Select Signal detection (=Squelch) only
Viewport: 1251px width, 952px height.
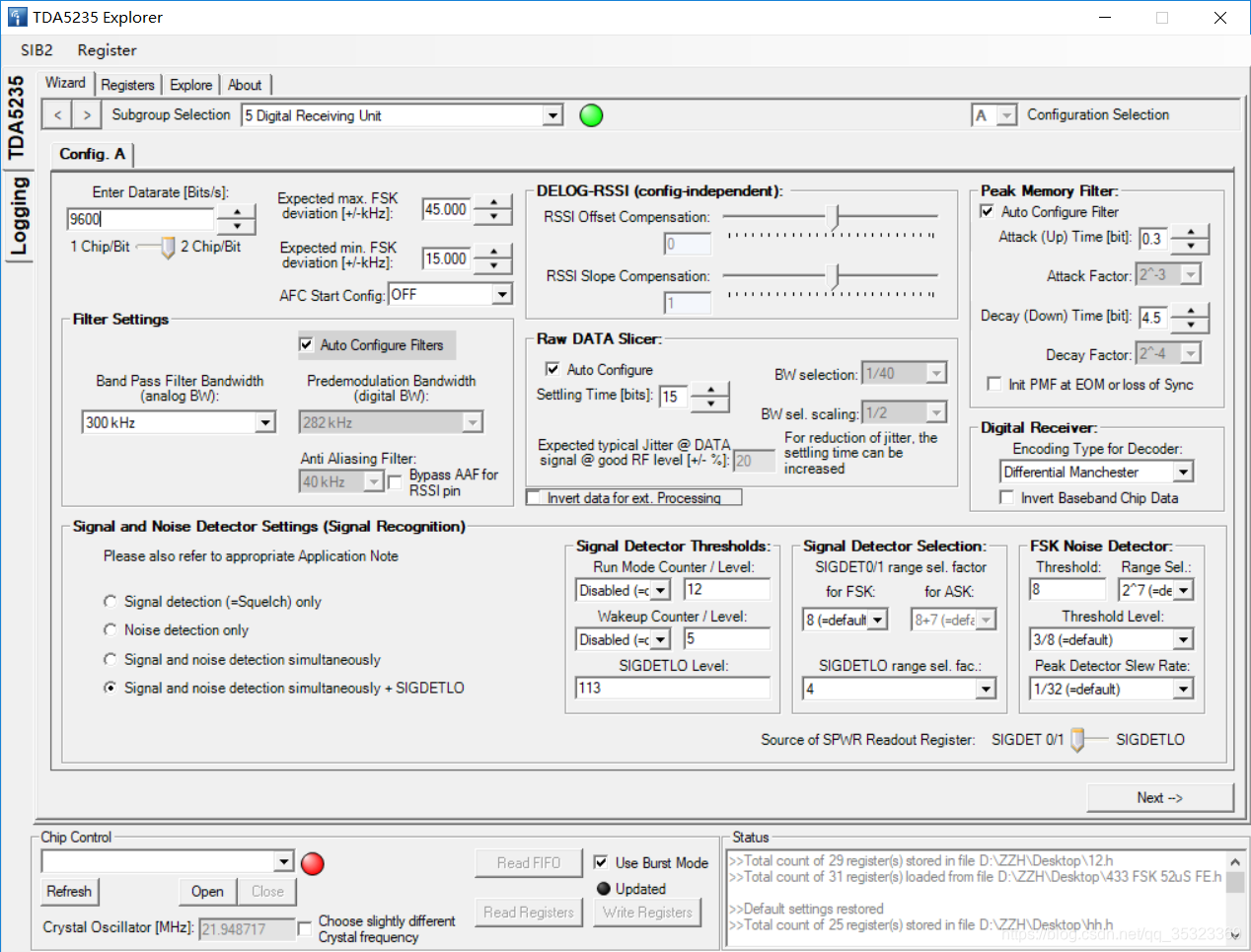click(x=110, y=601)
